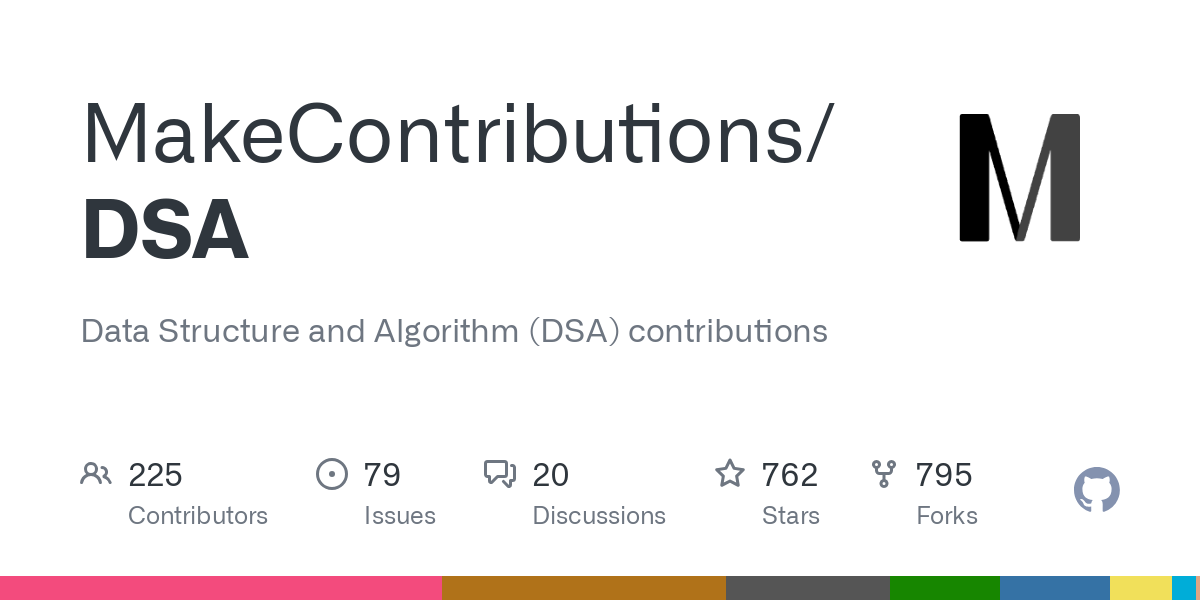Click the dark gray language bar segment
1200x600 pixels.
tap(808, 588)
